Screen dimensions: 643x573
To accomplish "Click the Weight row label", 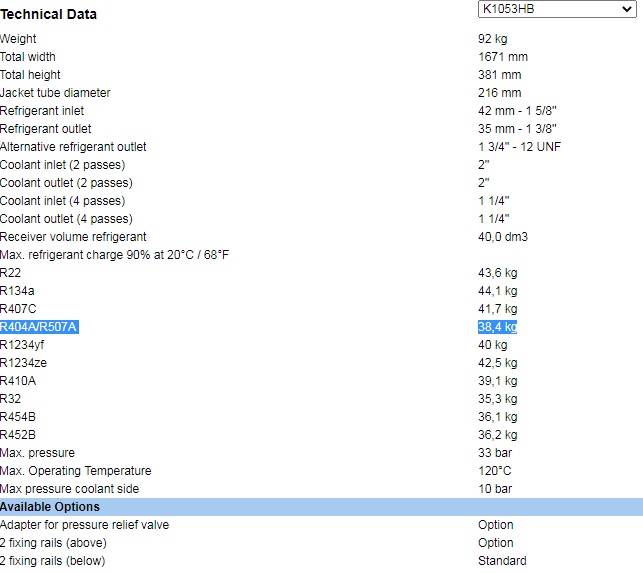I will pyautogui.click(x=19, y=39).
